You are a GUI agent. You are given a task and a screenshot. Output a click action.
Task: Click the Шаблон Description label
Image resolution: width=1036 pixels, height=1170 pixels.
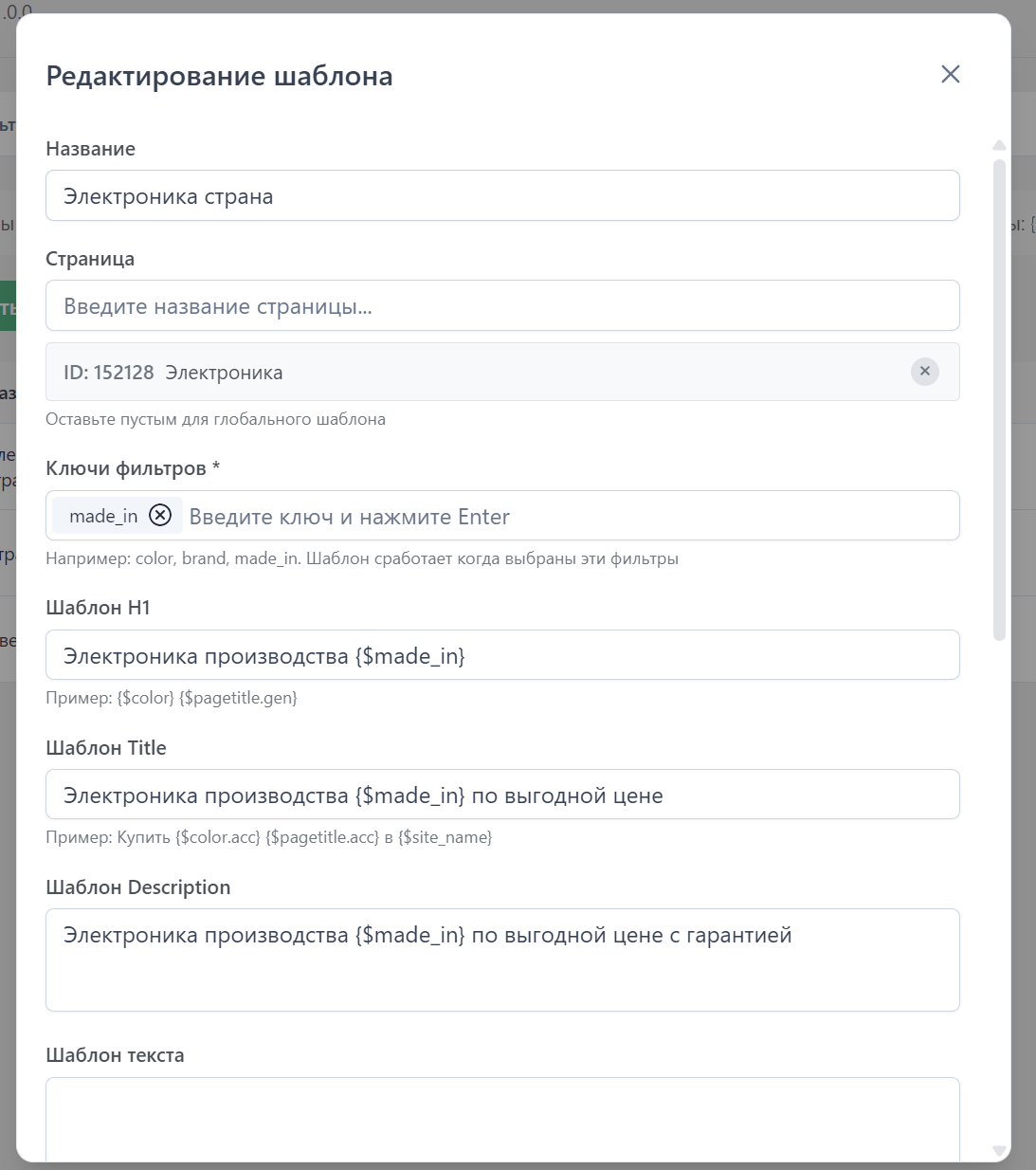[x=138, y=887]
